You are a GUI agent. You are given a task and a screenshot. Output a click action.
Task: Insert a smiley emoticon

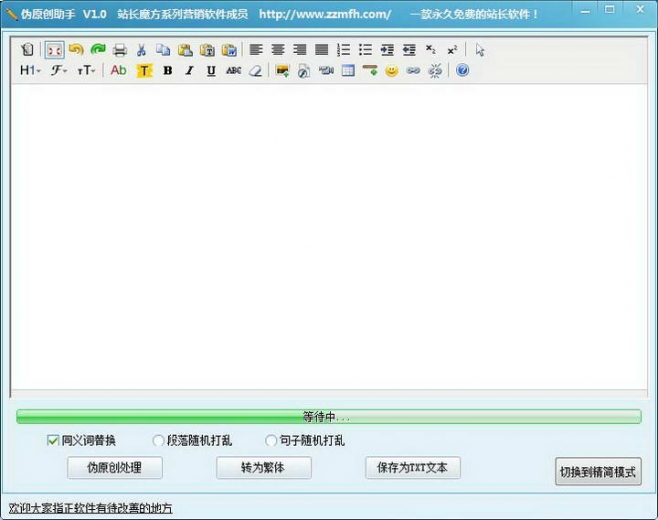tap(391, 70)
